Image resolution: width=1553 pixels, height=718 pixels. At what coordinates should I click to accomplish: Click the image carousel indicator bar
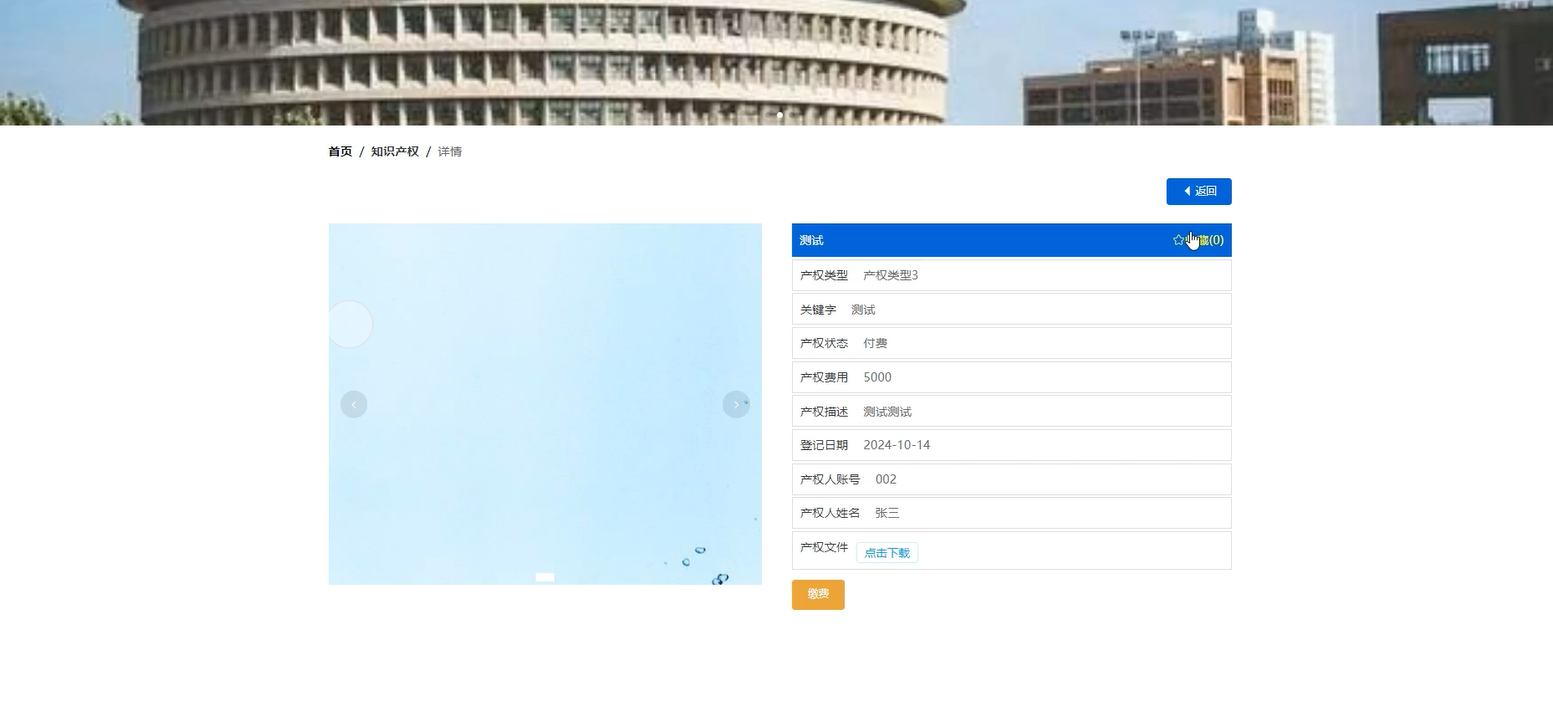545,577
